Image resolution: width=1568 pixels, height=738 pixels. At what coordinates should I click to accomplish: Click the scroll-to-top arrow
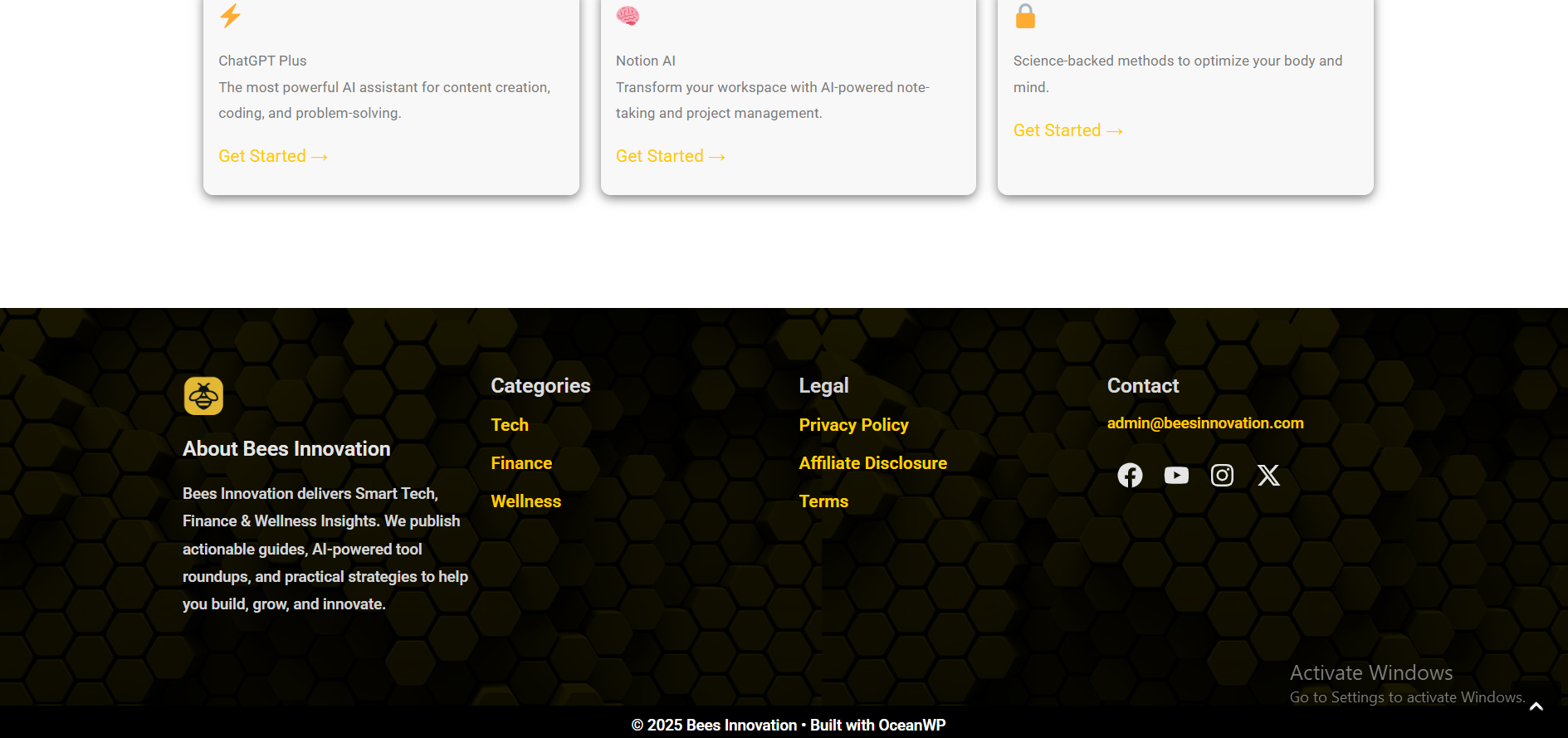1536,706
